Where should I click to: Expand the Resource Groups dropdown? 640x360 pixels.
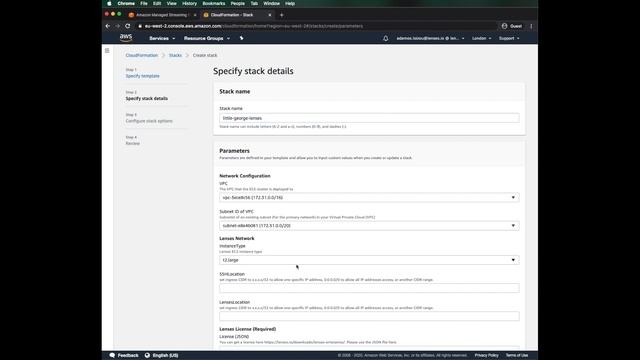[207, 38]
